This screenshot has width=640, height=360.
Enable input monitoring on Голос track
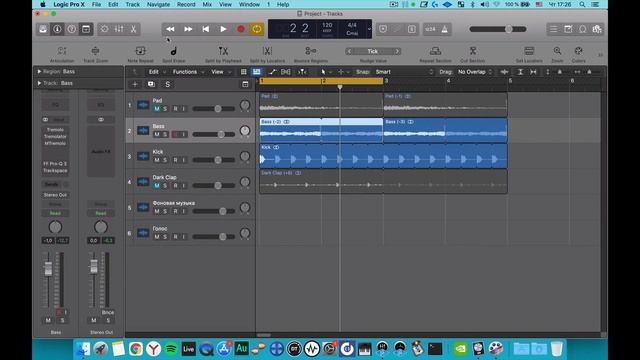[184, 237]
